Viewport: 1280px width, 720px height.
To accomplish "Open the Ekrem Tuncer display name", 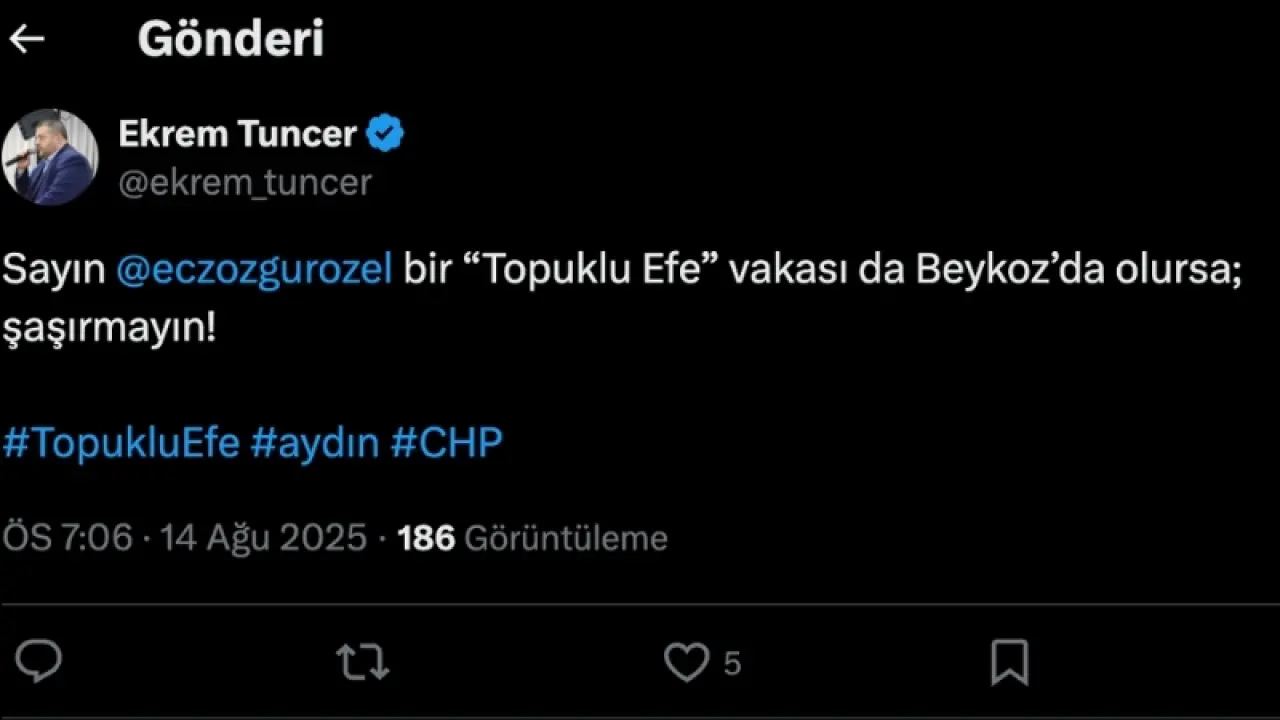I will point(237,134).
